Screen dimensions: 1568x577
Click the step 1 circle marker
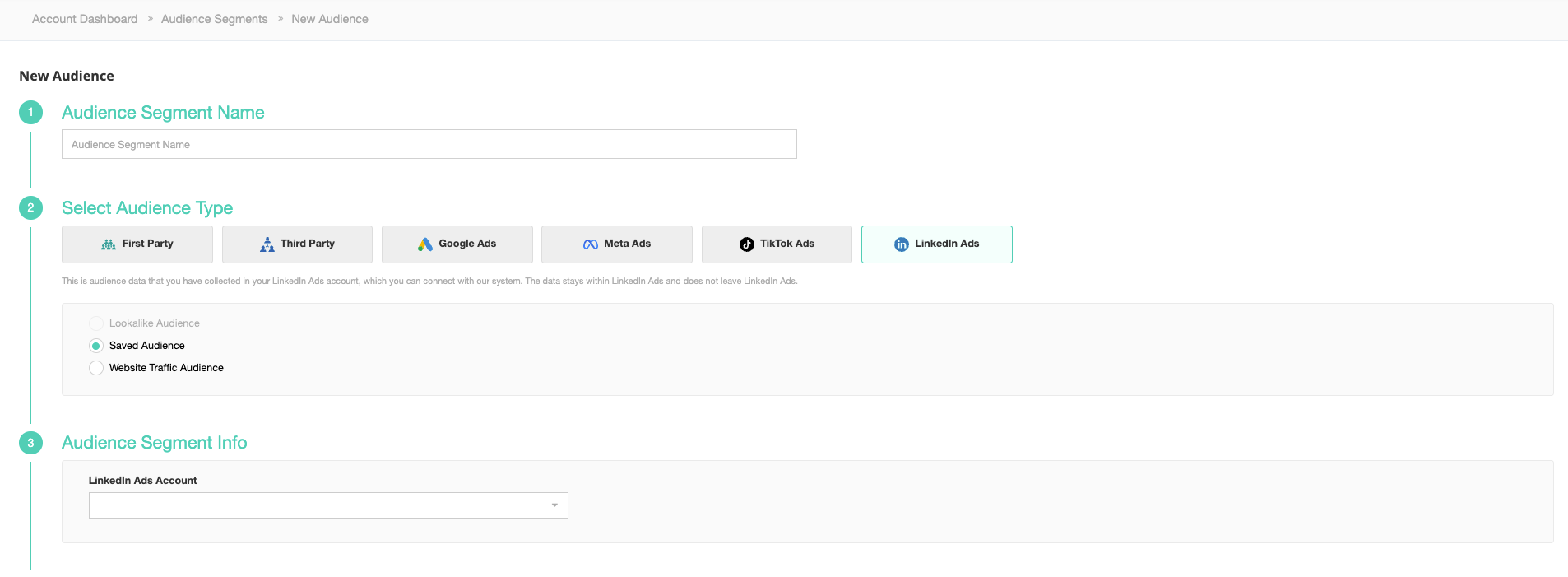click(30, 113)
